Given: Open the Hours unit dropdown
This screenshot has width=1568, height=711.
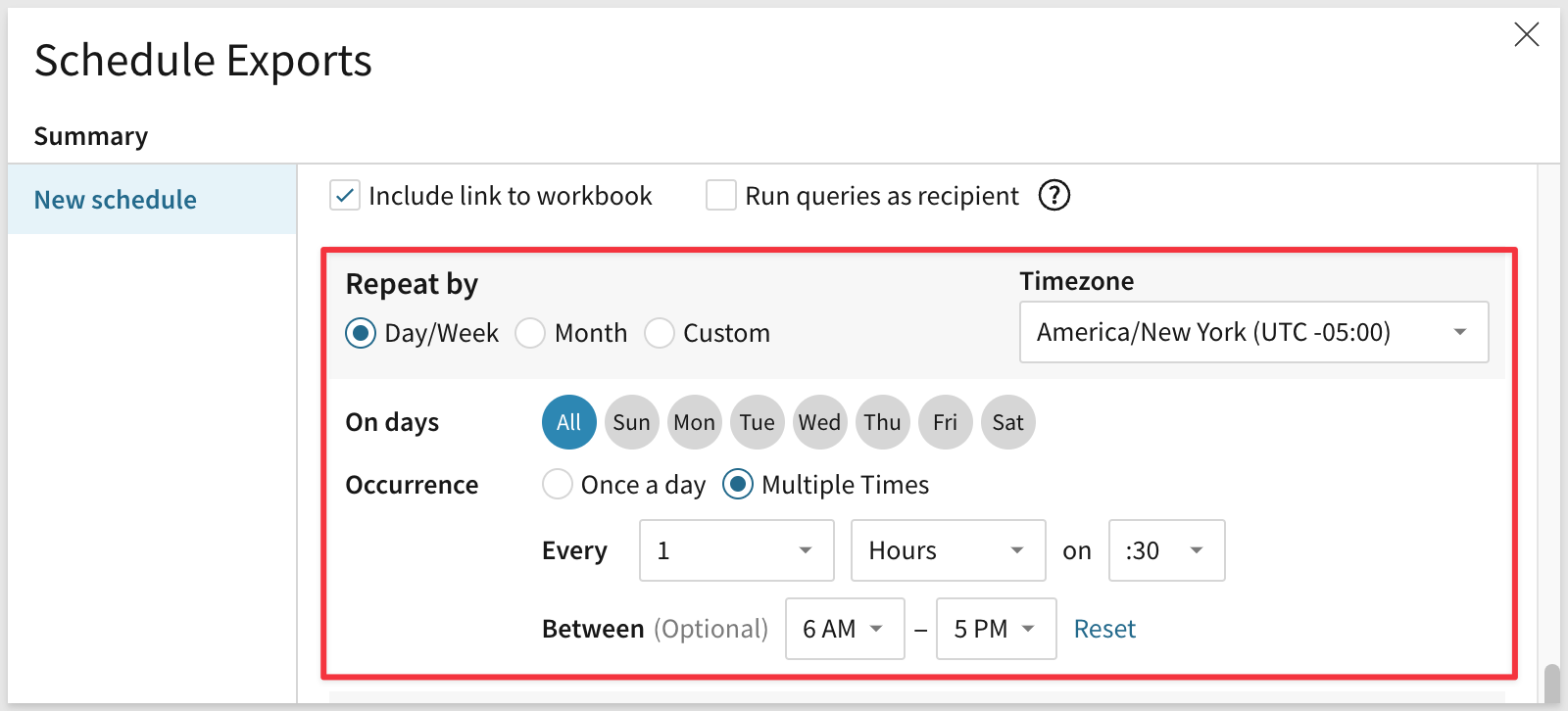Looking at the screenshot, I should pos(948,550).
